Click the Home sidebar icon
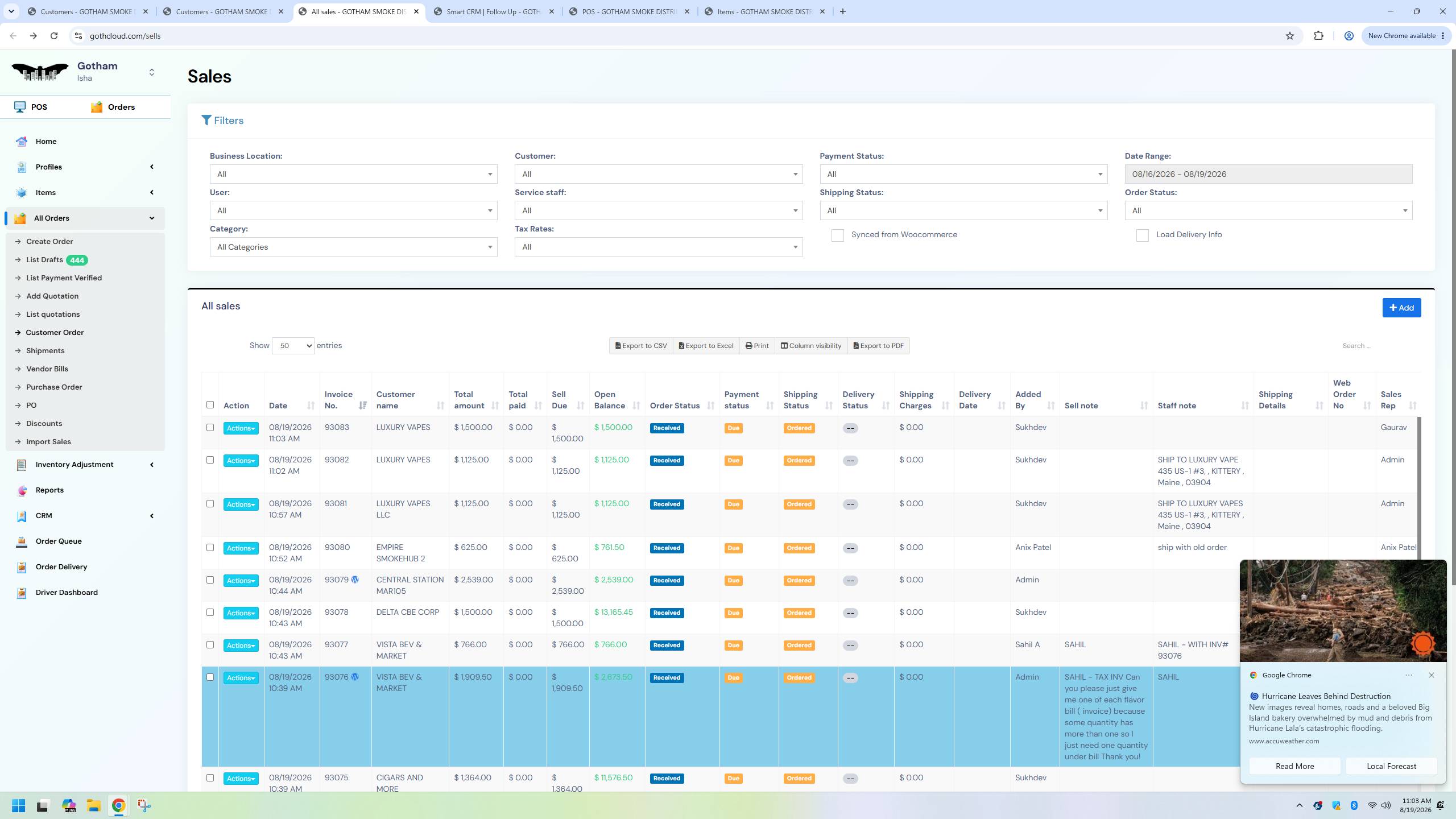This screenshot has height=819, width=1456. [x=22, y=142]
